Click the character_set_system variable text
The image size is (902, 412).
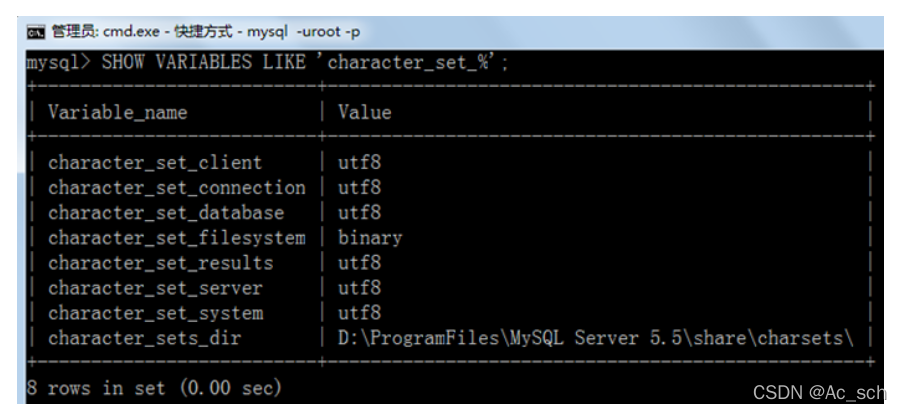[155, 313]
